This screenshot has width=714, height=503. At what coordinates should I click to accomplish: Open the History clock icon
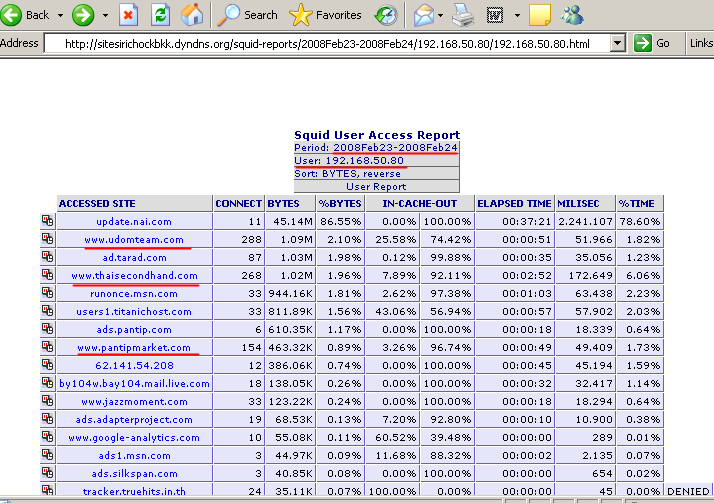[386, 15]
